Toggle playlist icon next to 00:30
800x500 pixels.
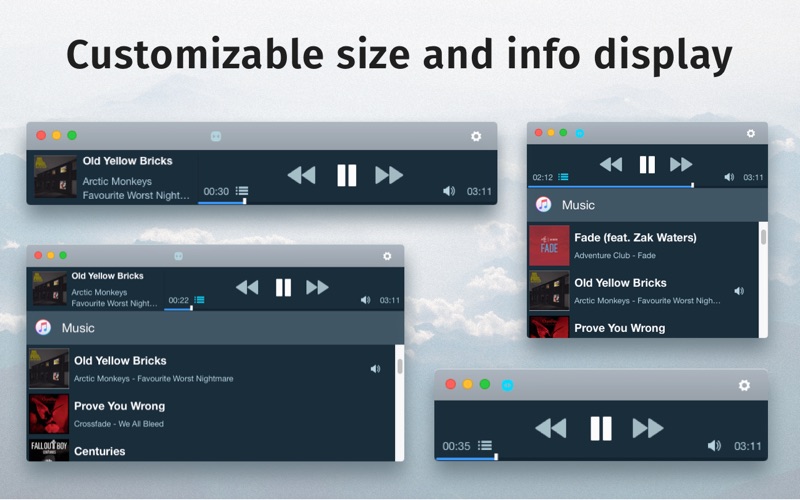pyautogui.click(x=242, y=191)
